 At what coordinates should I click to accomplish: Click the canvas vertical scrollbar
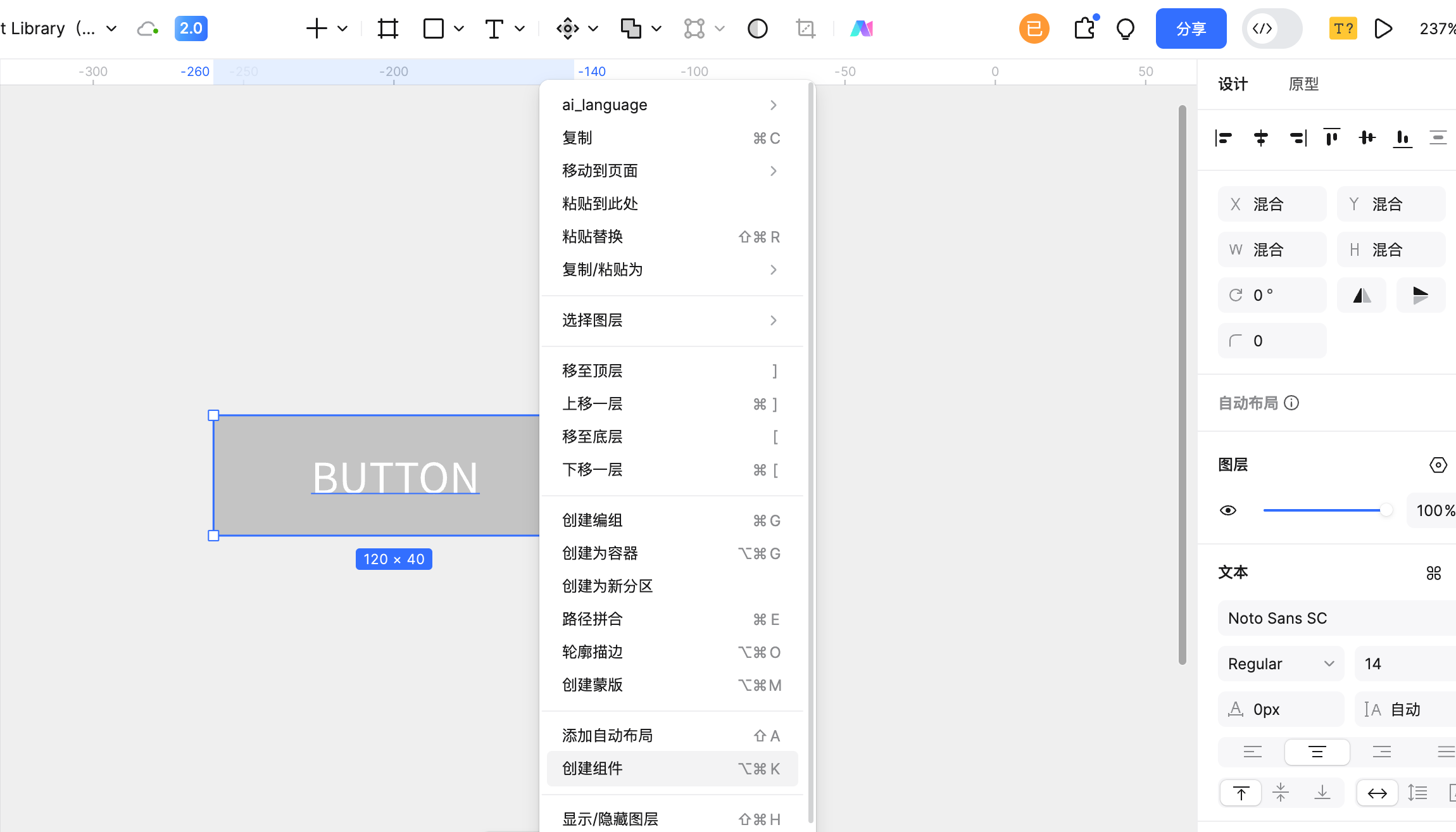(x=1182, y=385)
